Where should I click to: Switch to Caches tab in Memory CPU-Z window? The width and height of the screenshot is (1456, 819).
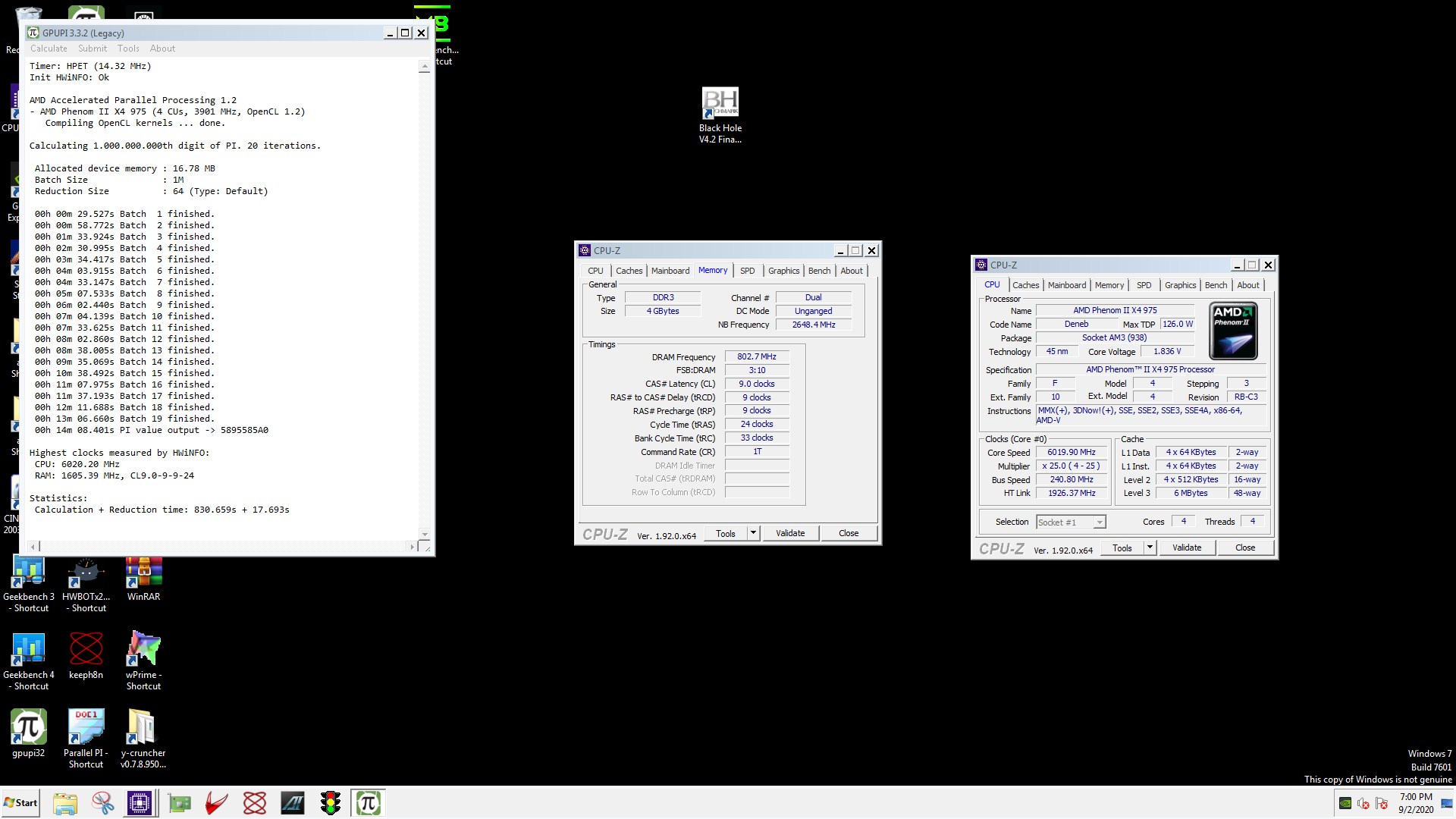pyautogui.click(x=629, y=271)
